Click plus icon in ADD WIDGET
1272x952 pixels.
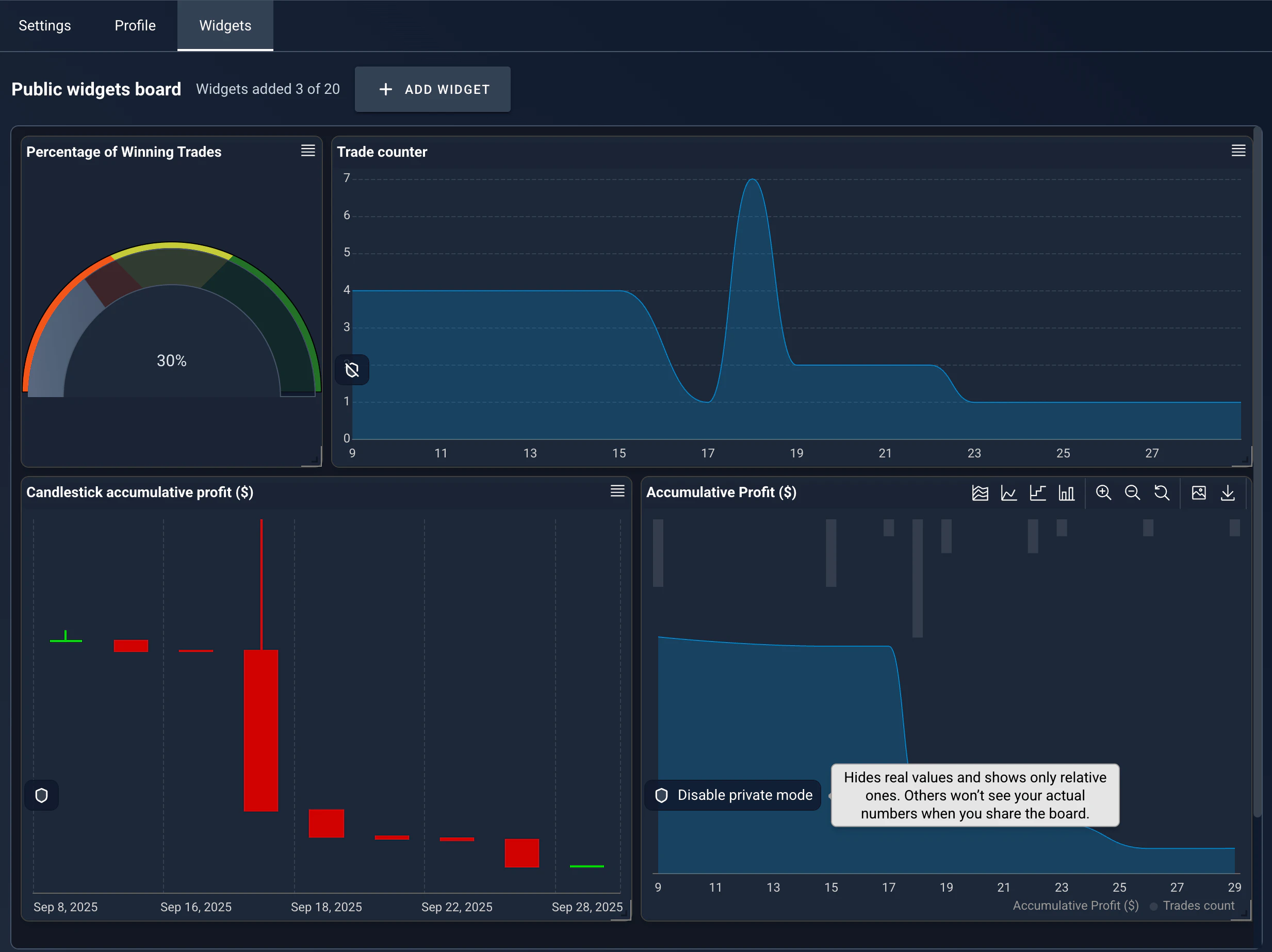(x=386, y=89)
